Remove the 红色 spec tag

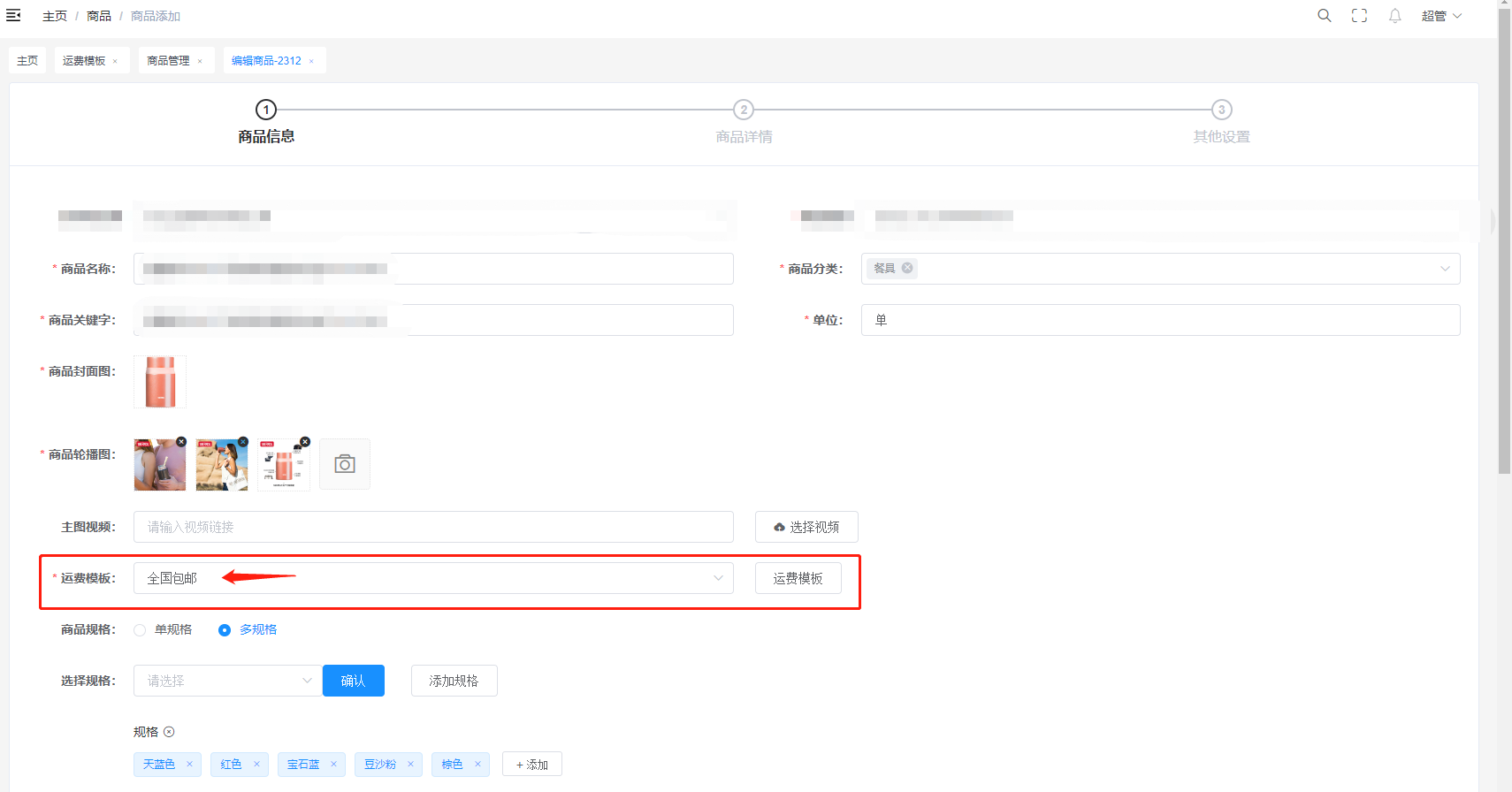[256, 765]
